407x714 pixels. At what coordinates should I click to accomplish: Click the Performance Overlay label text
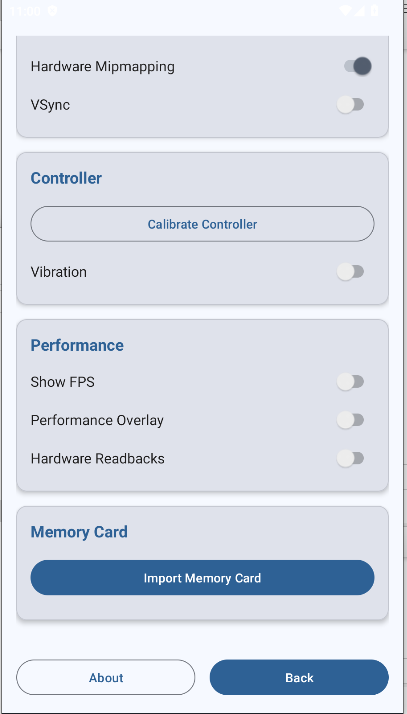click(x=97, y=420)
